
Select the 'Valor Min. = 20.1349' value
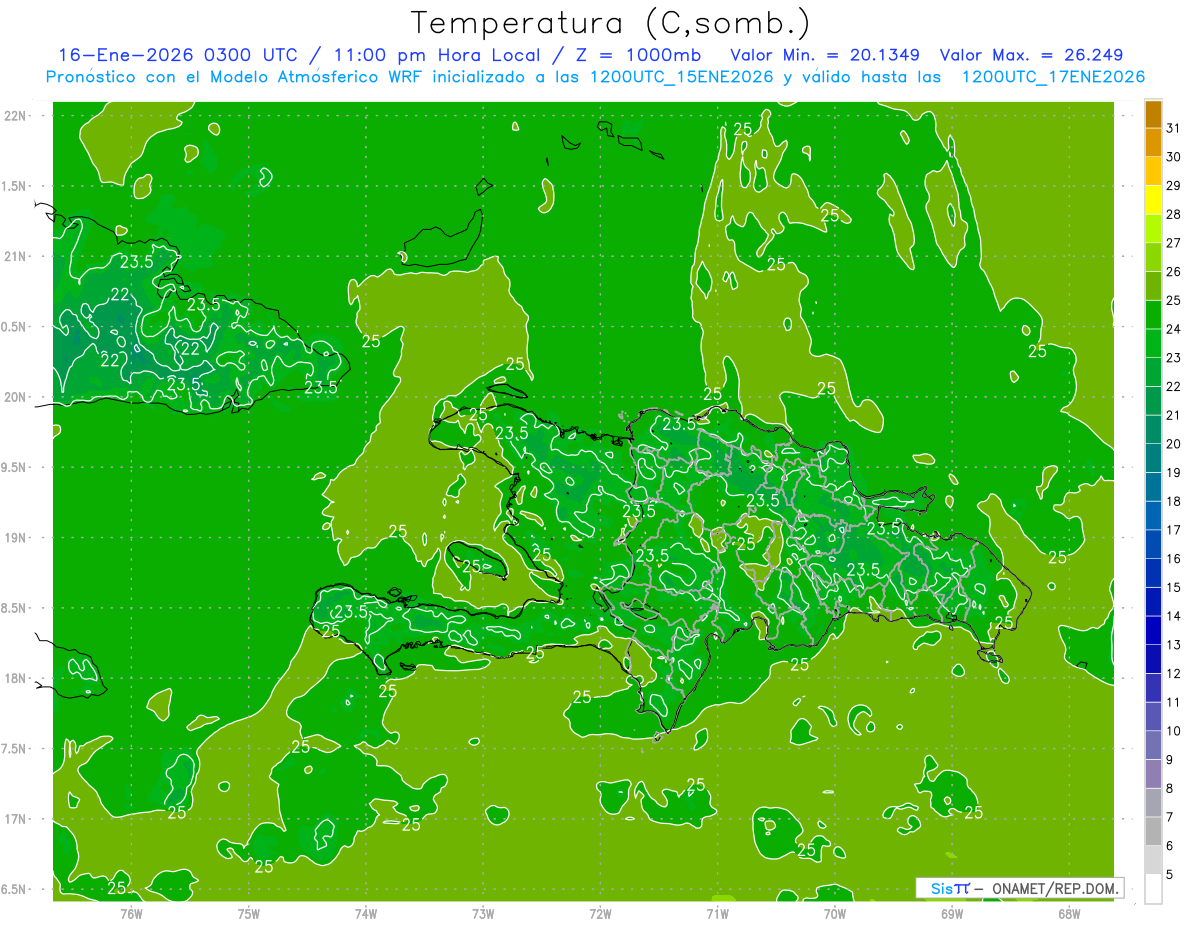click(x=825, y=55)
